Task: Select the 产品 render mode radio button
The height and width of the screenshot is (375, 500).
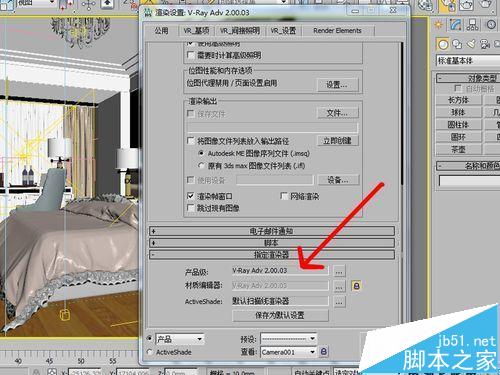Action: [x=150, y=338]
